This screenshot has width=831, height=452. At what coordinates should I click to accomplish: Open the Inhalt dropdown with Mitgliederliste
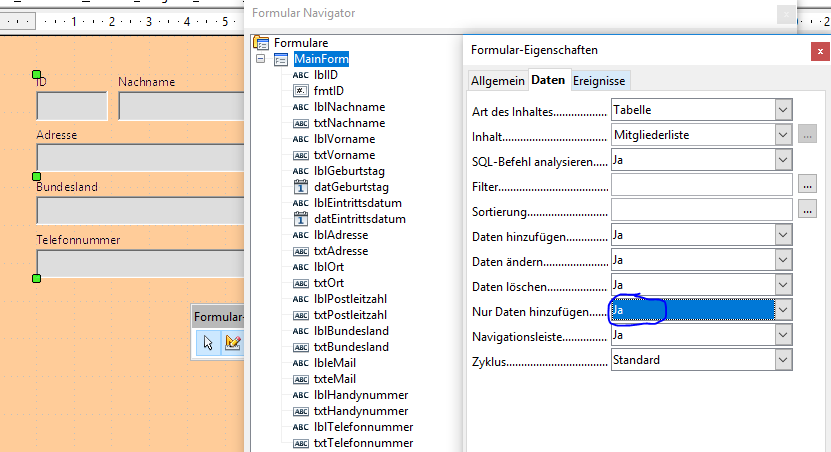tap(783, 134)
